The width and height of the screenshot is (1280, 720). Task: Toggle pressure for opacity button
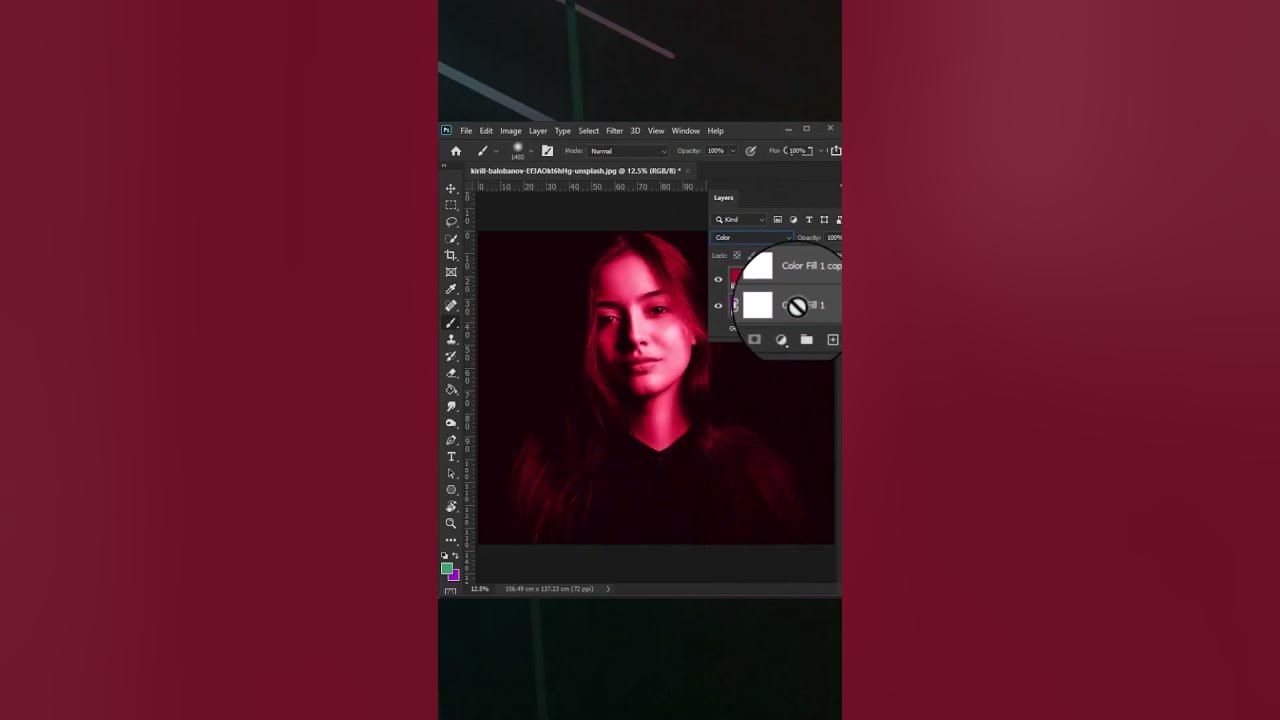(751, 151)
